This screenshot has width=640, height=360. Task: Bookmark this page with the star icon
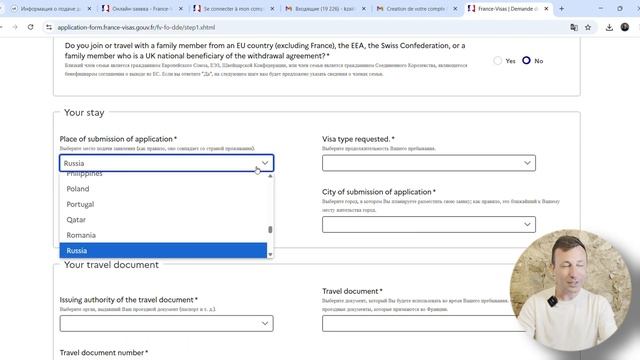pyautogui.click(x=588, y=27)
